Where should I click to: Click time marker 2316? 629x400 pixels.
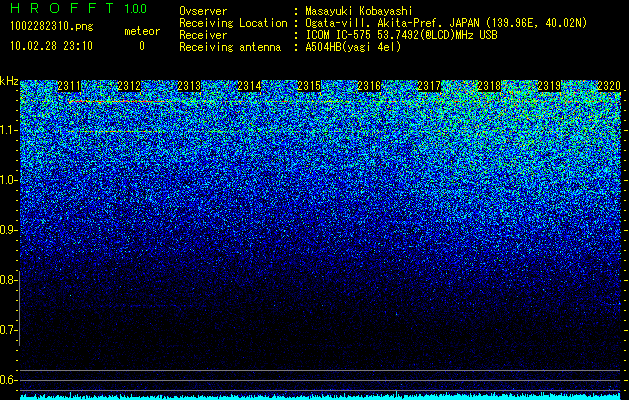369,86
